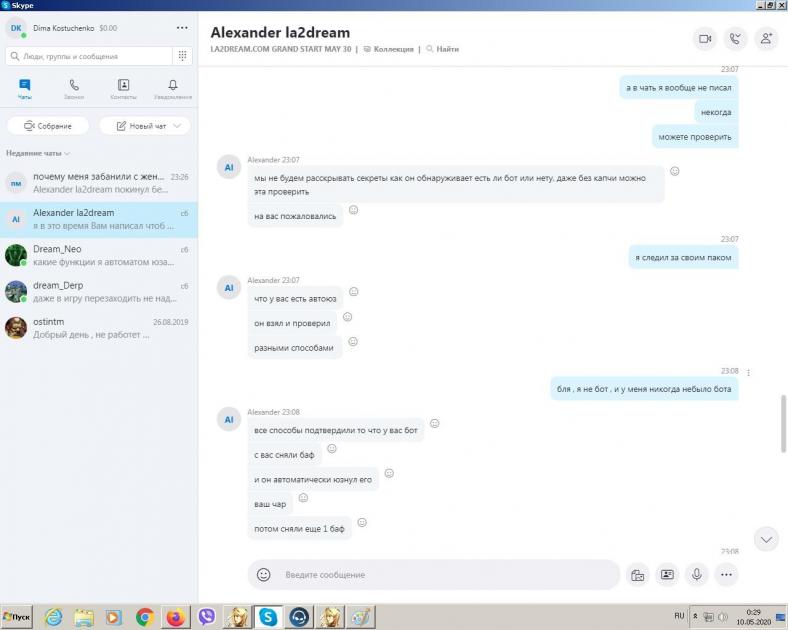Start an audio call from the chat header
Screen dimensions: 788x630
pyautogui.click(x=735, y=39)
